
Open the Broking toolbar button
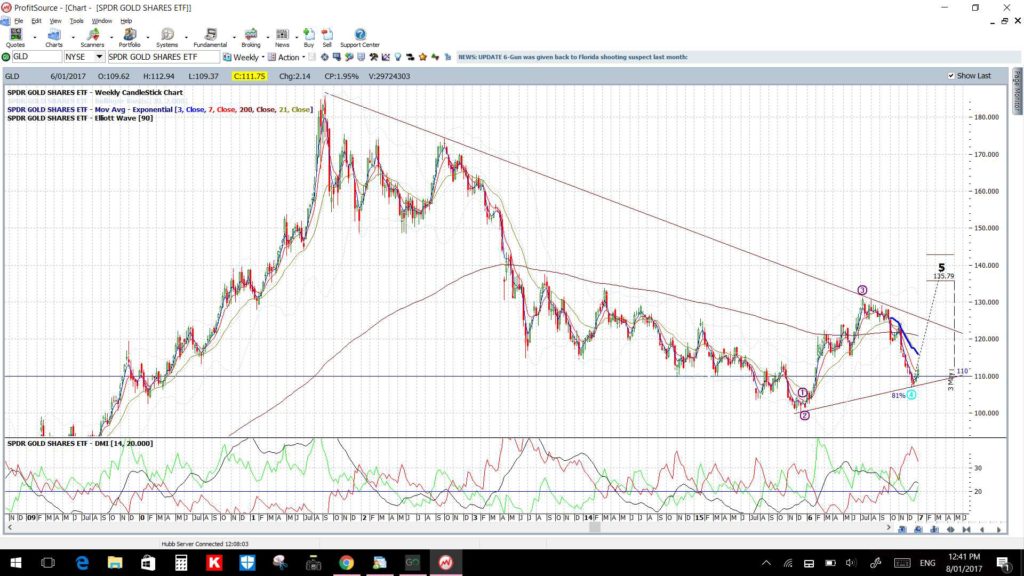251,38
